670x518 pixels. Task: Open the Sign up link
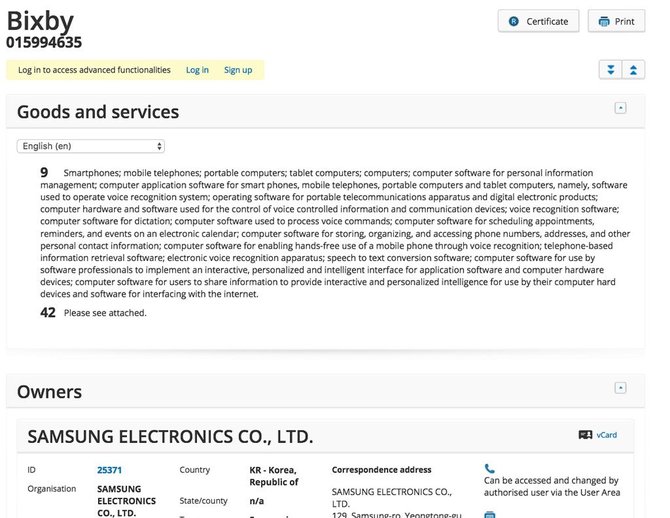pos(238,70)
